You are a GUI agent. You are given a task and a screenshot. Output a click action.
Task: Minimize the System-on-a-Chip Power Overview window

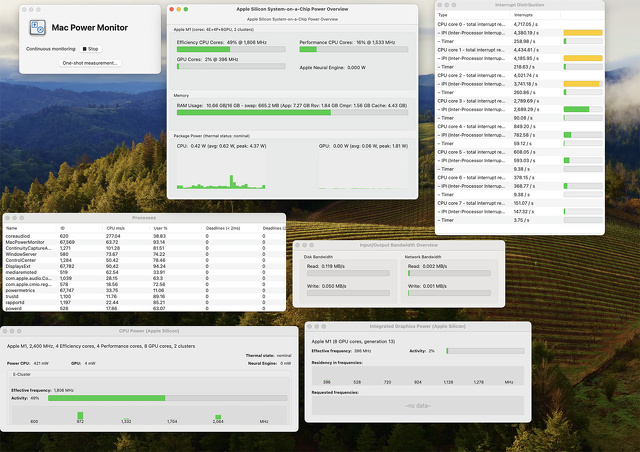click(179, 9)
